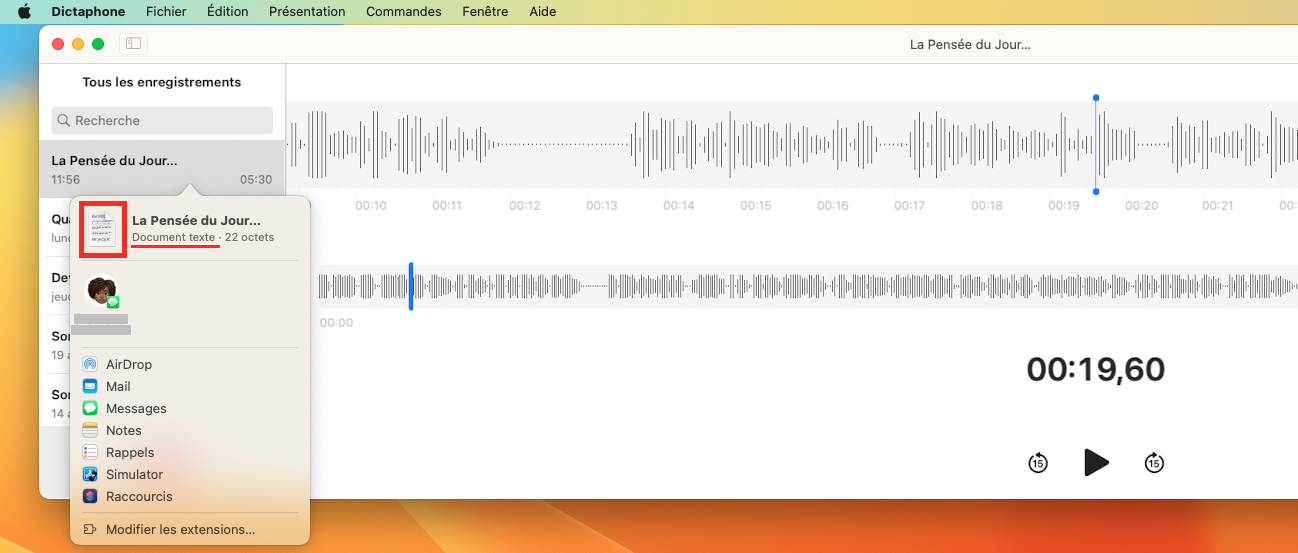Share to Simulator app
Image resolution: width=1298 pixels, height=553 pixels.
click(134, 475)
